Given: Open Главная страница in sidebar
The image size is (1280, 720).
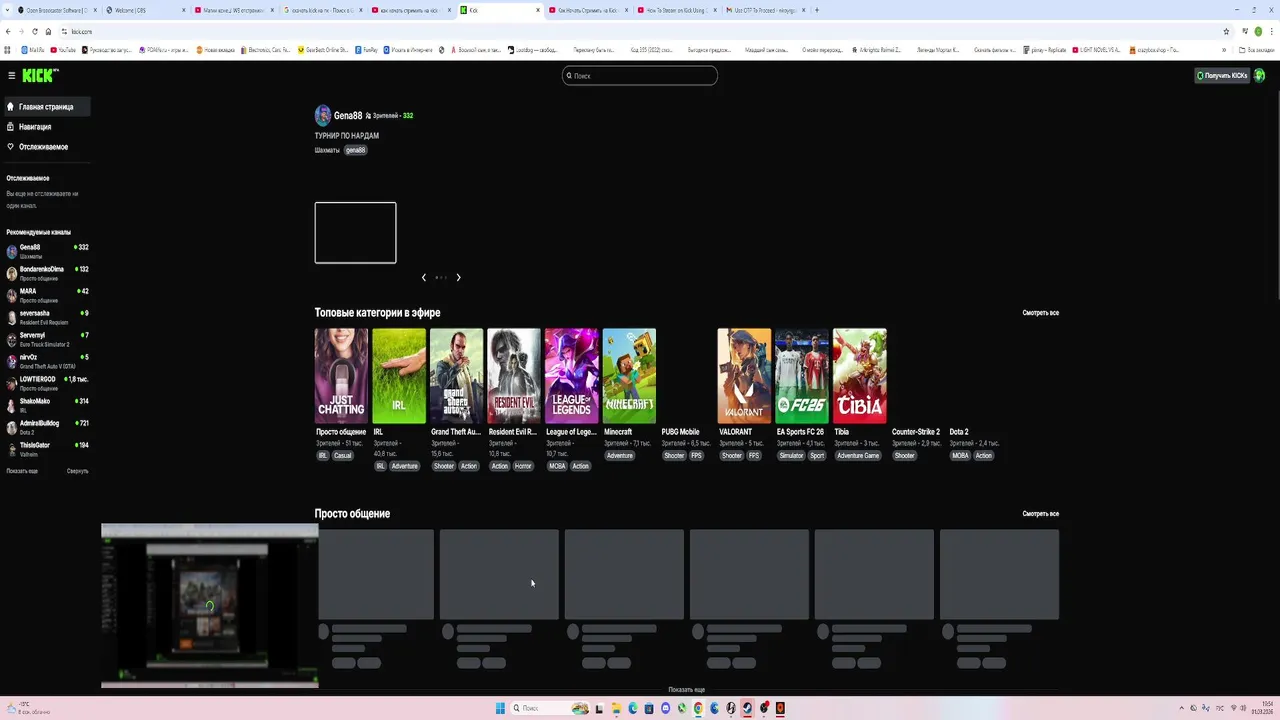Looking at the screenshot, I should click(x=46, y=107).
